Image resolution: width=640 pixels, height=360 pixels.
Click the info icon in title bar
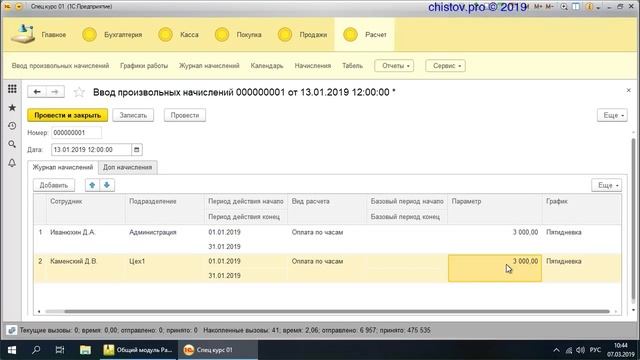[x=589, y=7]
